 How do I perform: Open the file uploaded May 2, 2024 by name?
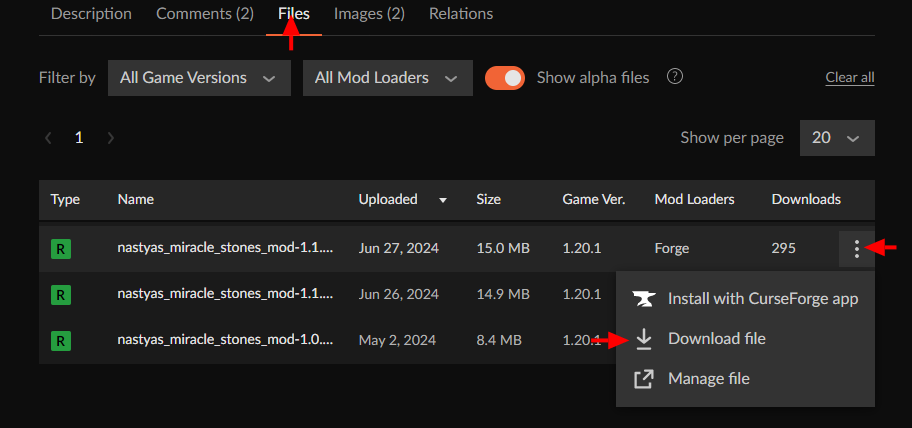[x=225, y=340]
